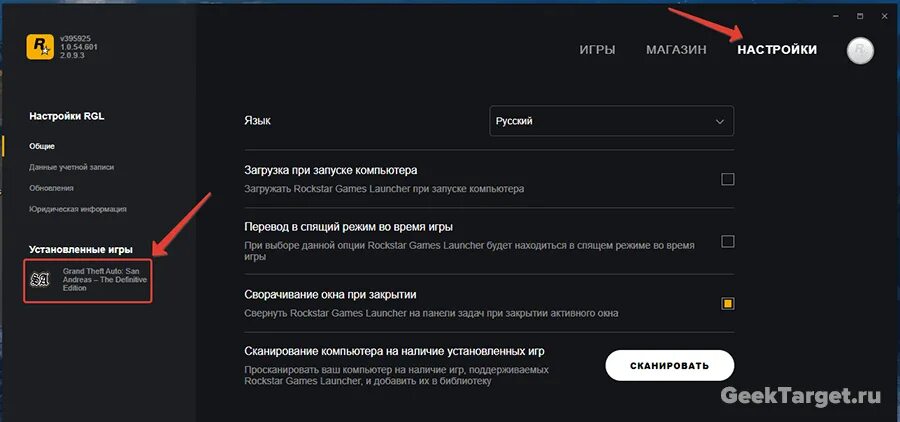Open the Язык language dropdown
This screenshot has width=900, height=422.
pos(611,121)
